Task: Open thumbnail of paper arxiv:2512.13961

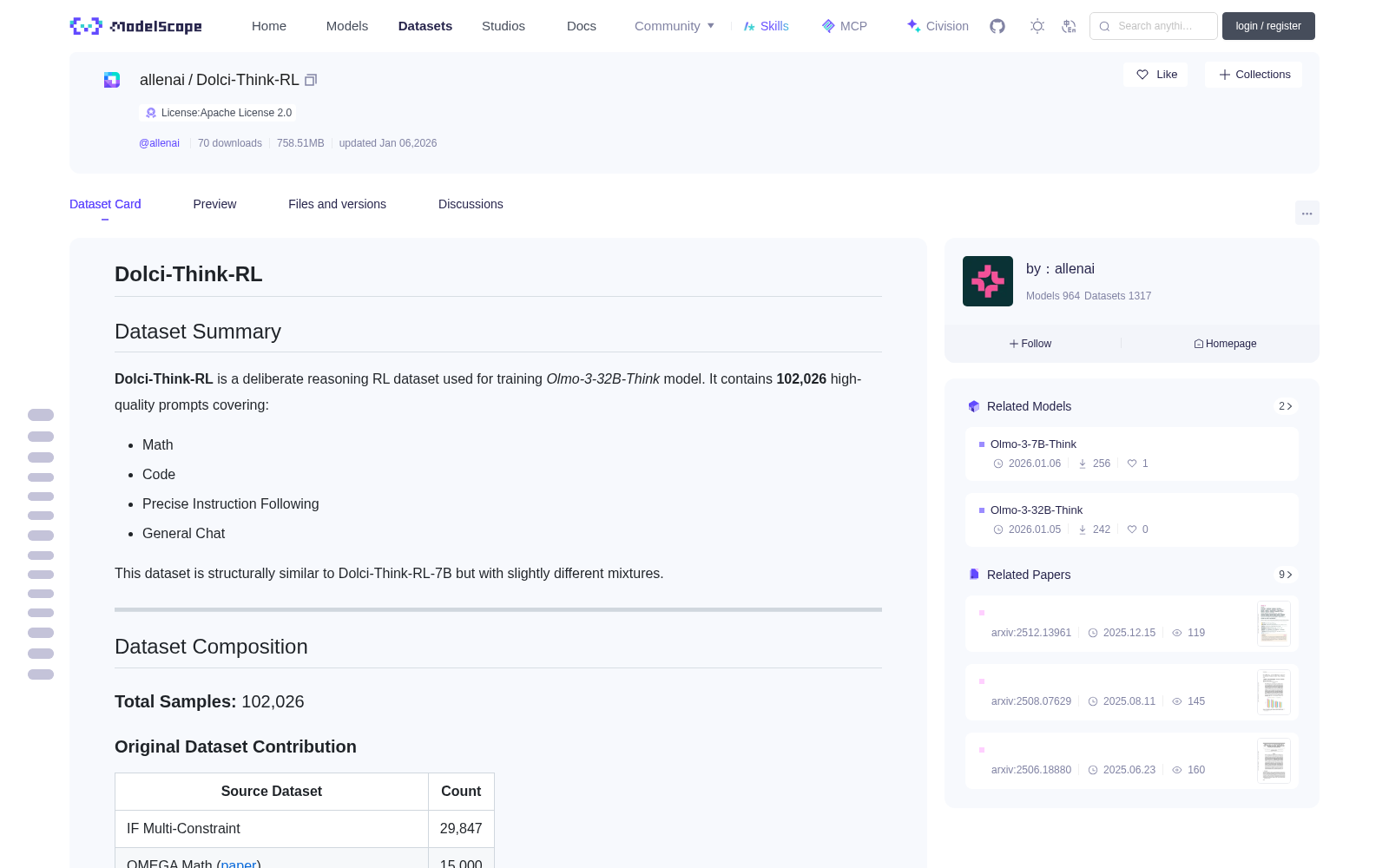Action: 1274,623
